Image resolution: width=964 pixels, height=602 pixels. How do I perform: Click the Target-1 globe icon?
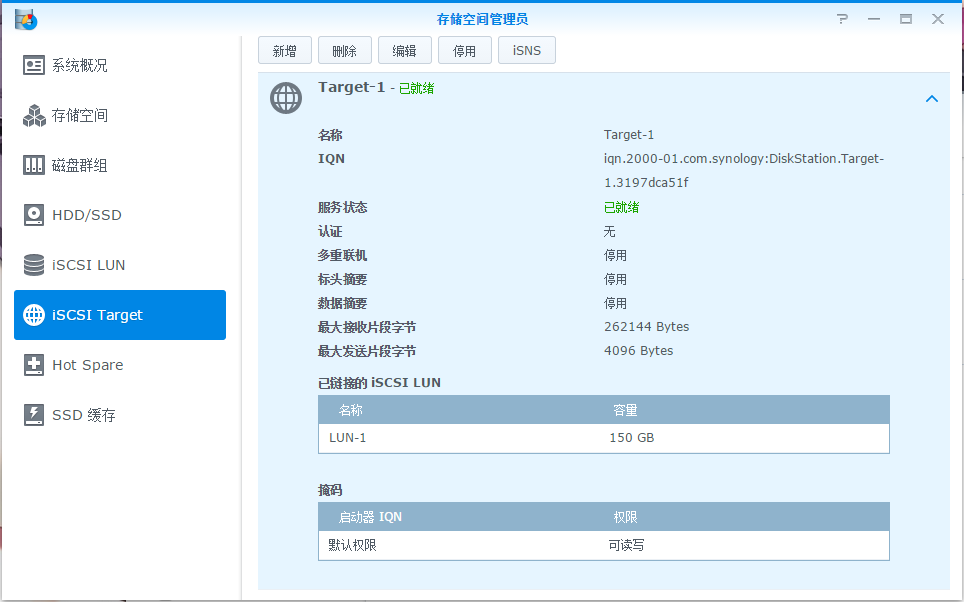click(286, 98)
